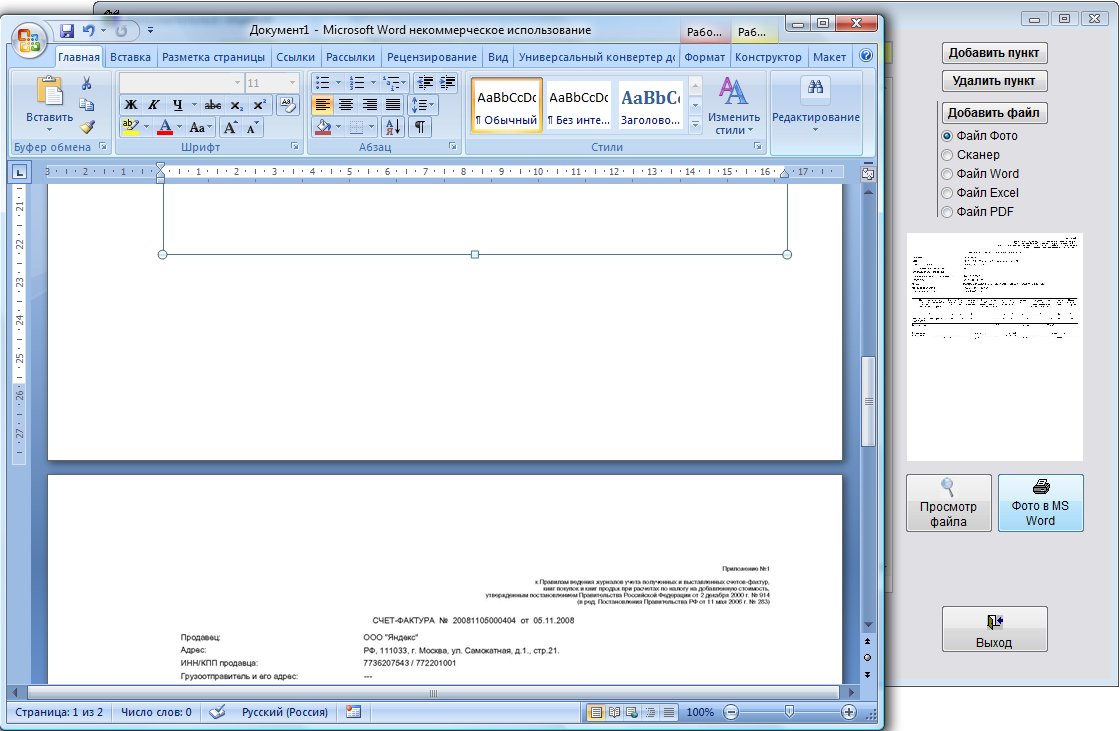This screenshot has width=1120, height=731.
Task: Choose the Файл PDF radio button
Action: pyautogui.click(x=947, y=211)
